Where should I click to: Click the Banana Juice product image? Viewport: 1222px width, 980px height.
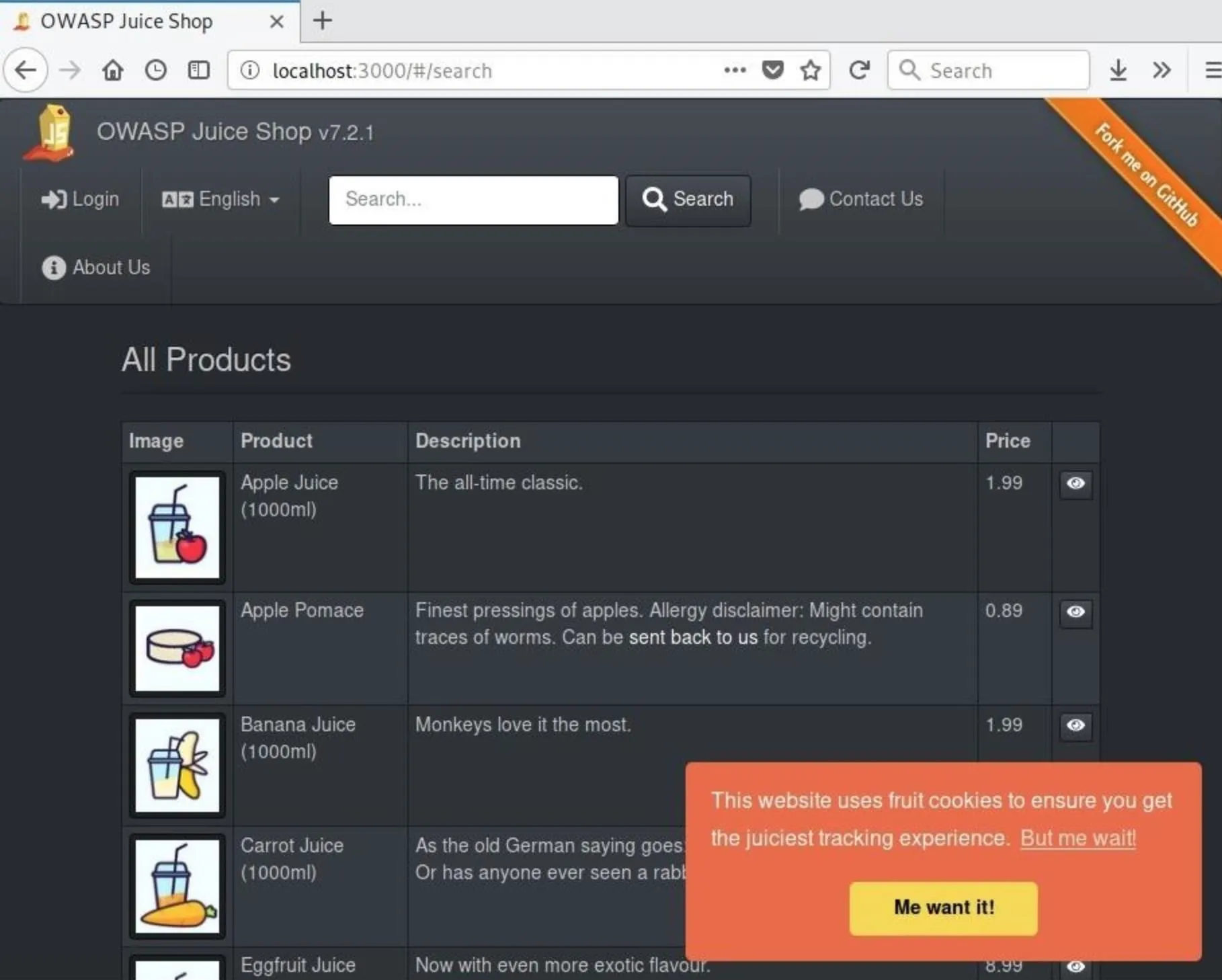[x=177, y=766]
